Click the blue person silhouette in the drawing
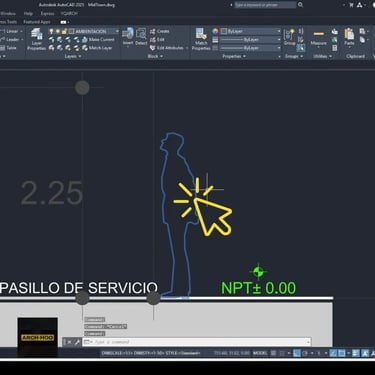Viewport: 375px width, 375px height. pyautogui.click(x=177, y=215)
